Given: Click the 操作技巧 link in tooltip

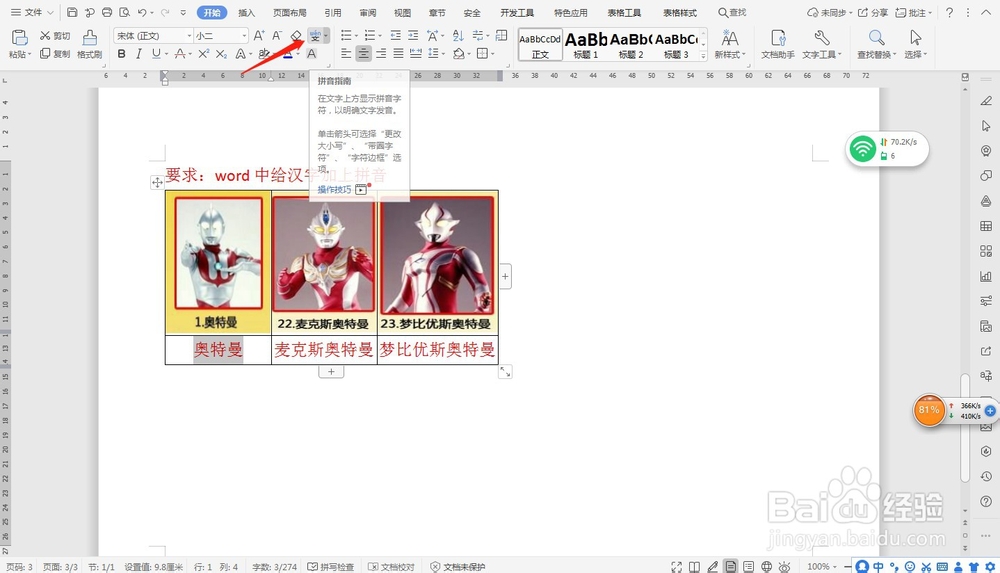Looking at the screenshot, I should [x=334, y=190].
